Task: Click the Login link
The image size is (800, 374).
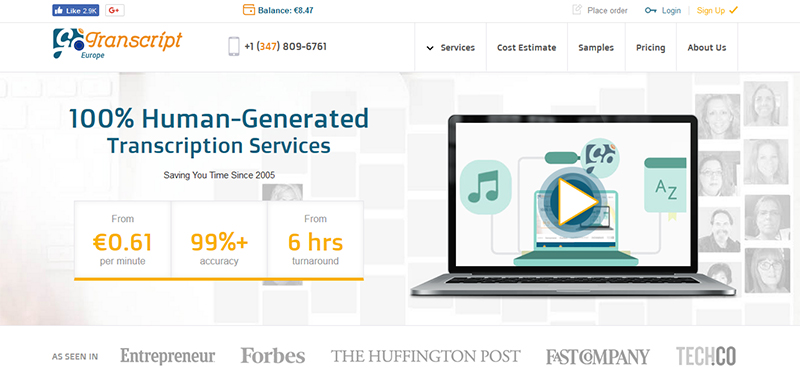Action: [x=671, y=10]
